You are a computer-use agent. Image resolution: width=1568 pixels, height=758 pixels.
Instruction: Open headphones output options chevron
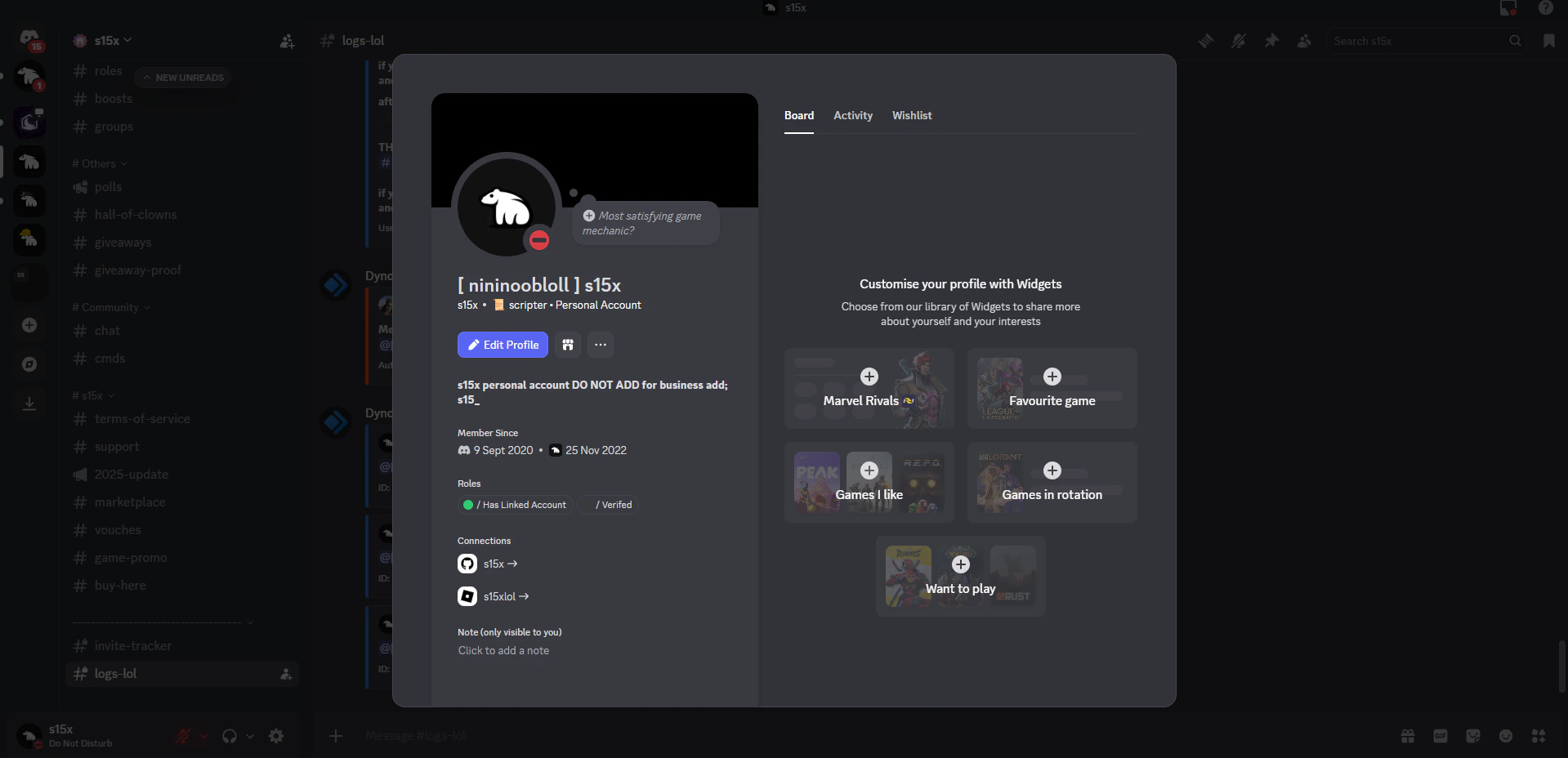point(250,736)
